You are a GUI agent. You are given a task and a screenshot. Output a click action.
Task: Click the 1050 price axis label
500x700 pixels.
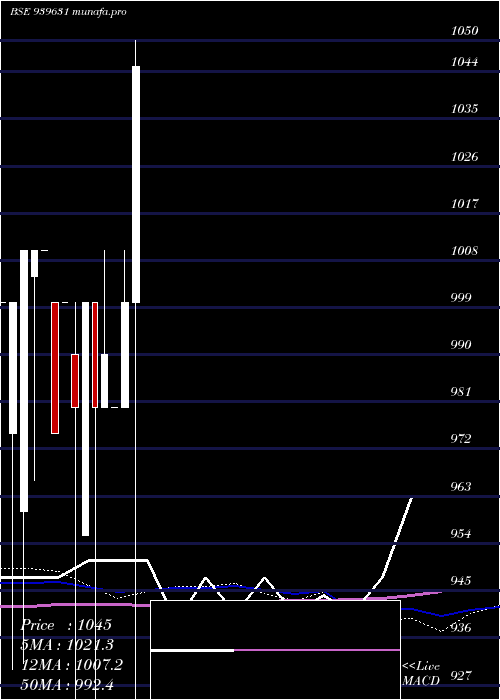(x=464, y=31)
